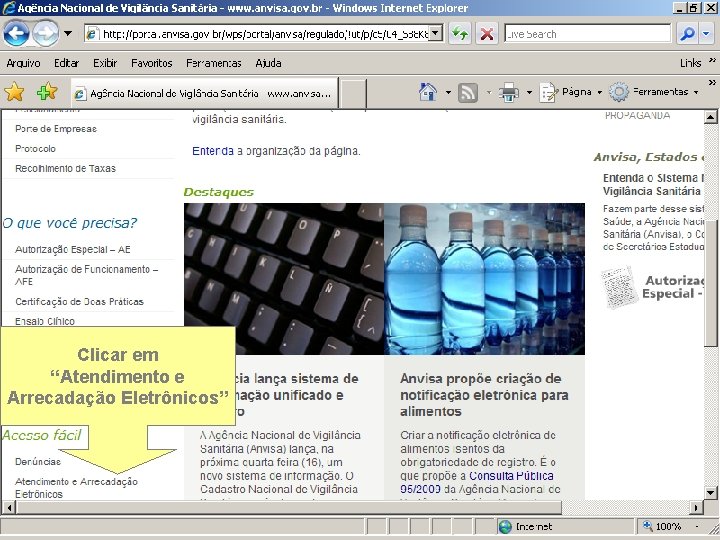Open Autorização Especial – AE link
720x540 pixels.
tap(73, 249)
